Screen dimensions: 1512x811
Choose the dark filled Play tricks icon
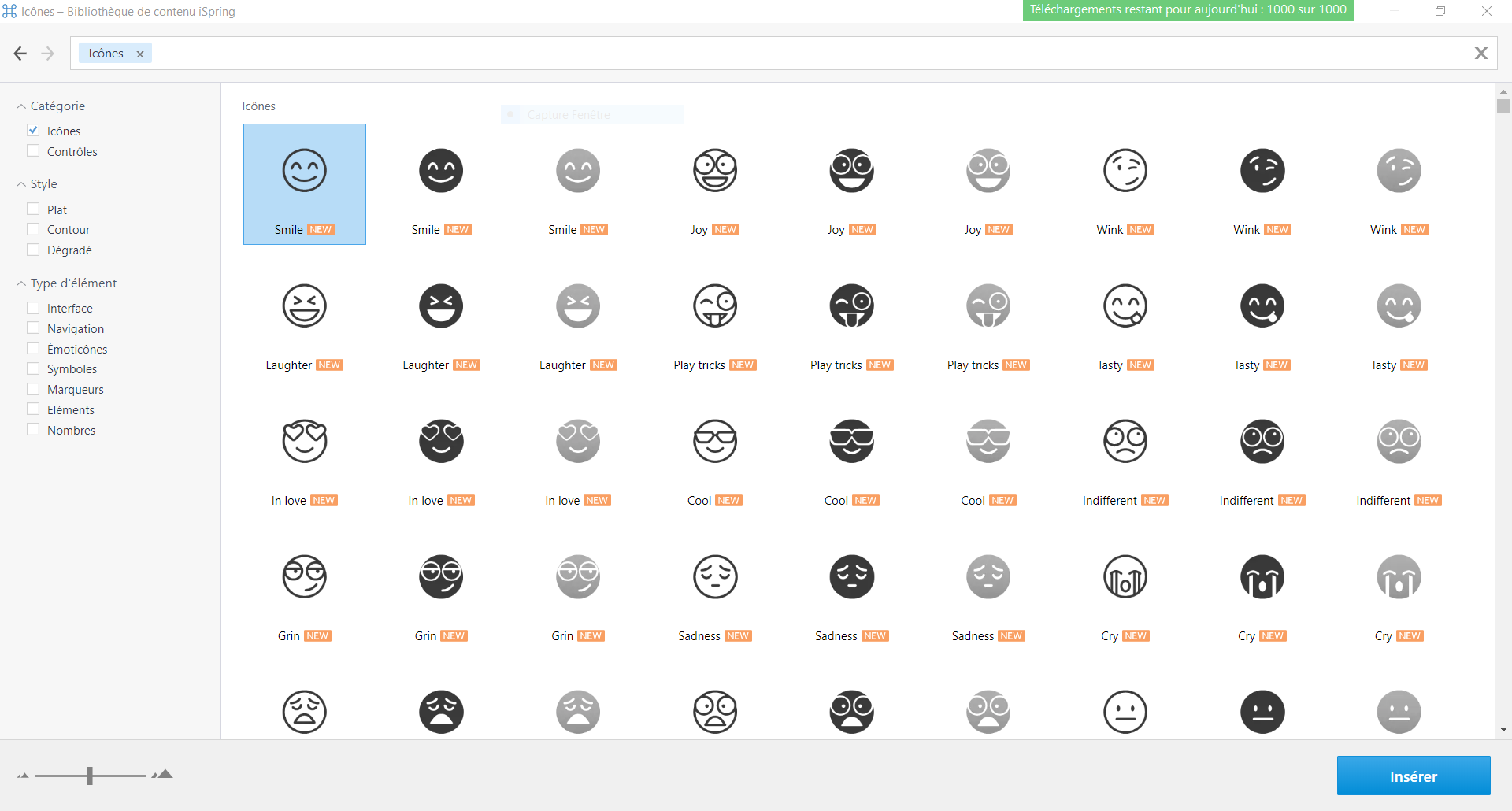click(851, 306)
